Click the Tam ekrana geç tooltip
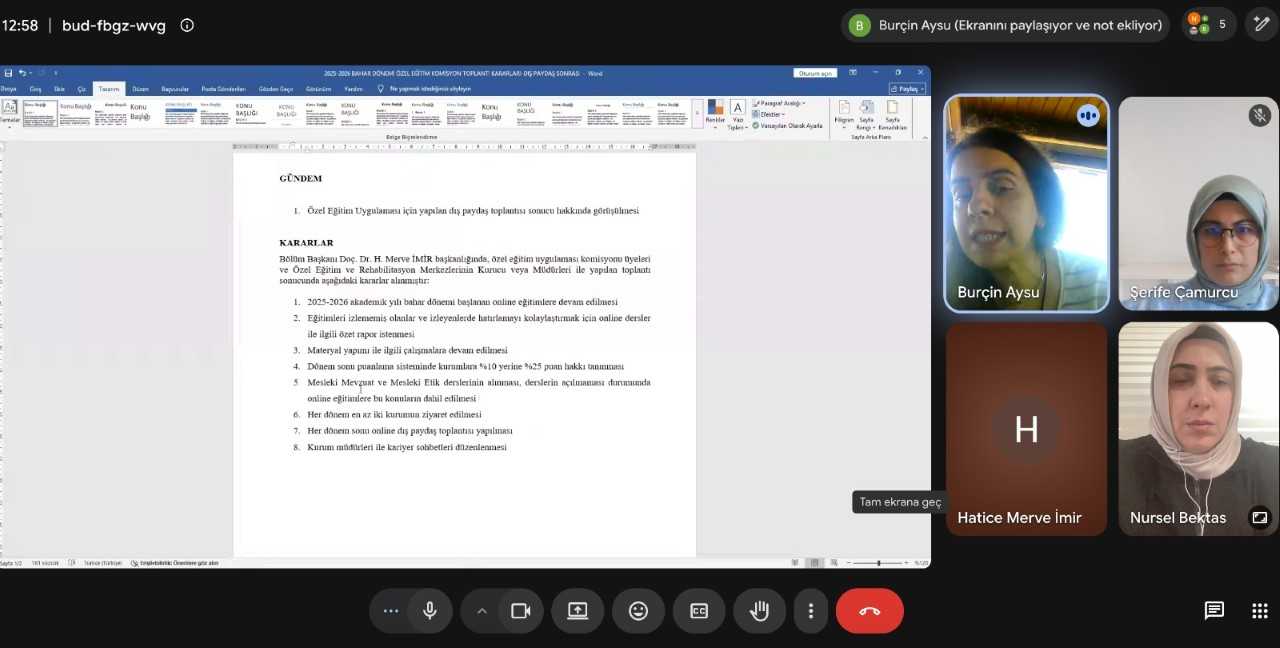This screenshot has height=648, width=1280. 900,502
